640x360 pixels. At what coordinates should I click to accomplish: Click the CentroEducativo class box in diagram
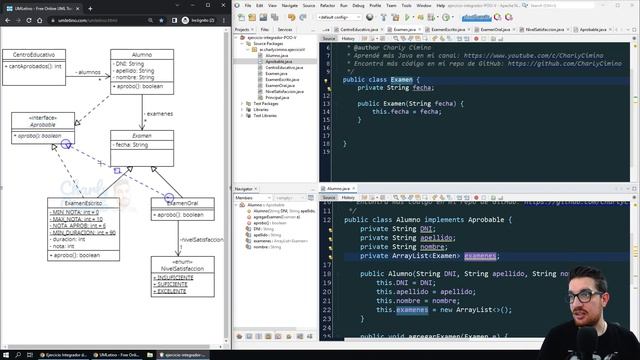click(x=34, y=67)
